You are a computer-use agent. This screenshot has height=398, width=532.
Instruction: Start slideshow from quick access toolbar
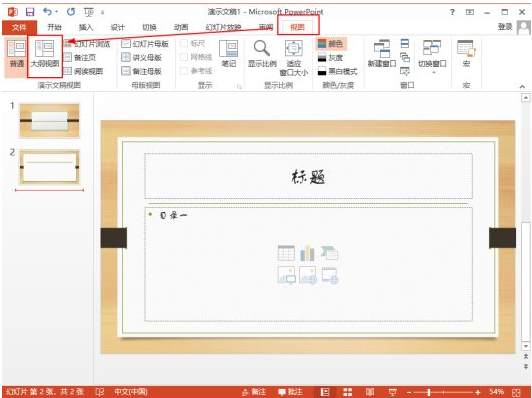pyautogui.click(x=88, y=12)
